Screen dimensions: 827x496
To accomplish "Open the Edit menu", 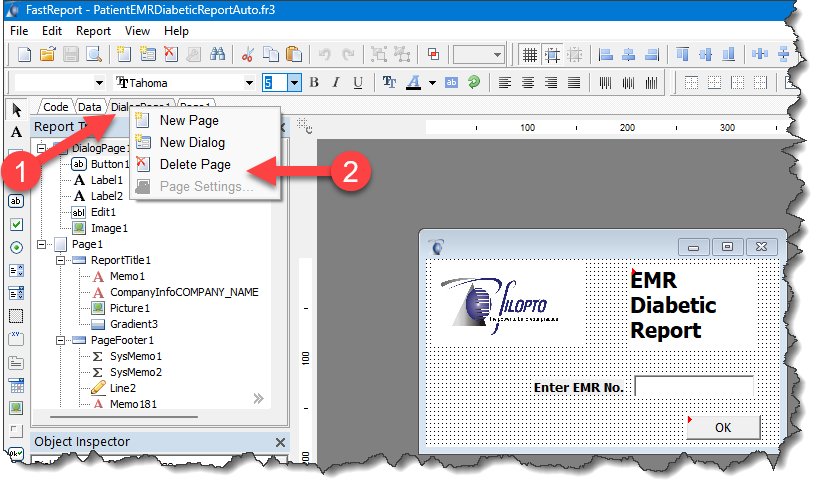I will 52,31.
